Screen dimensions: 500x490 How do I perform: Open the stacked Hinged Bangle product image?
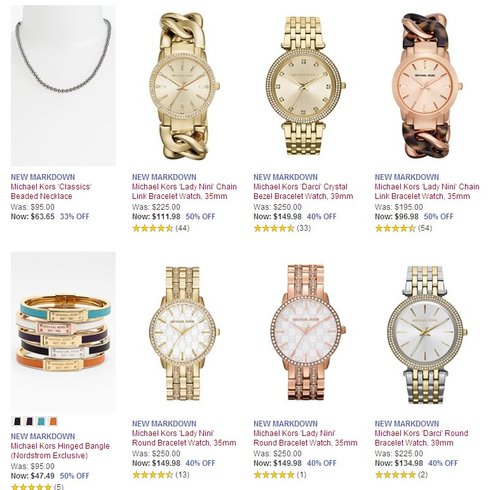(x=63, y=332)
